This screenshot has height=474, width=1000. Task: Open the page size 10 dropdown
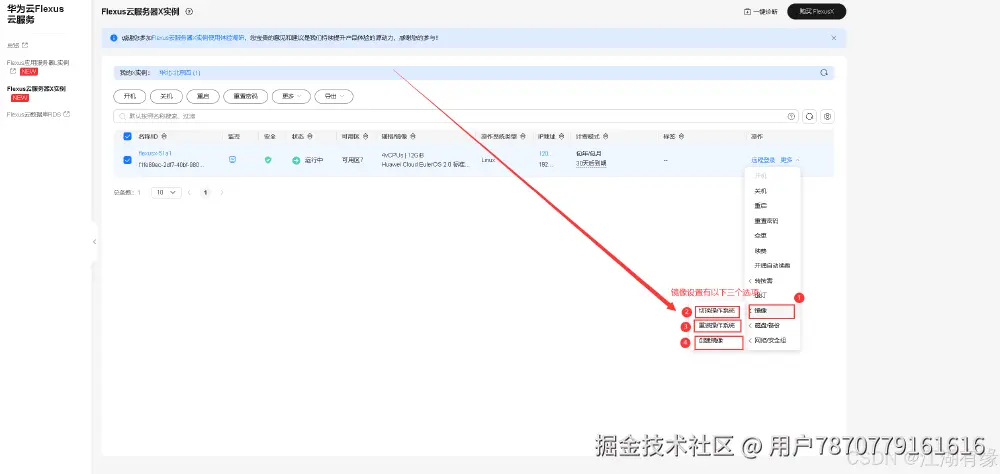[x=166, y=192]
